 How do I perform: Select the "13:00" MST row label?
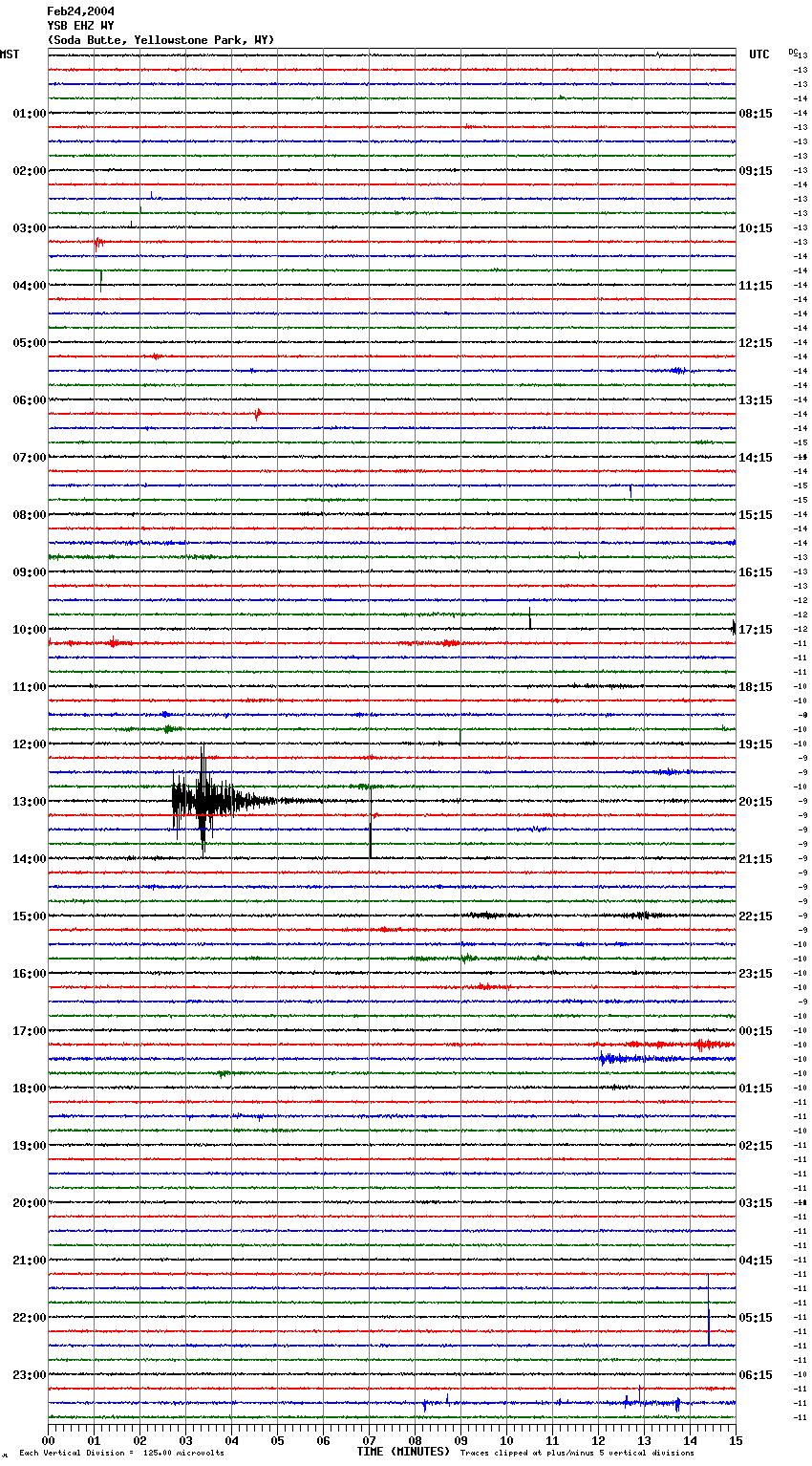pos(30,802)
